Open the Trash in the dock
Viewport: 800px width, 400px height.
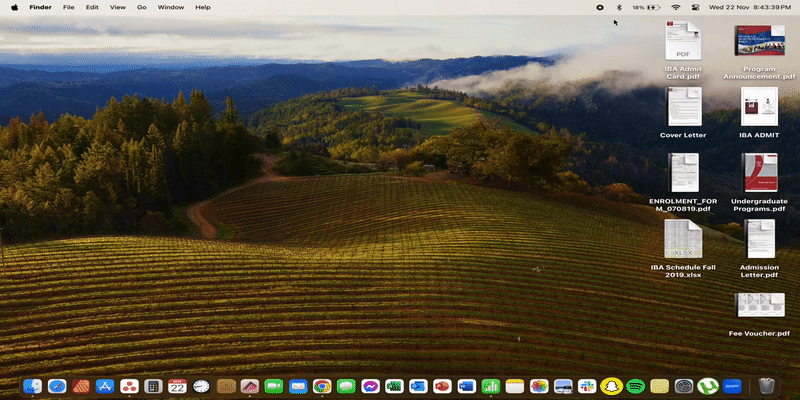767,386
